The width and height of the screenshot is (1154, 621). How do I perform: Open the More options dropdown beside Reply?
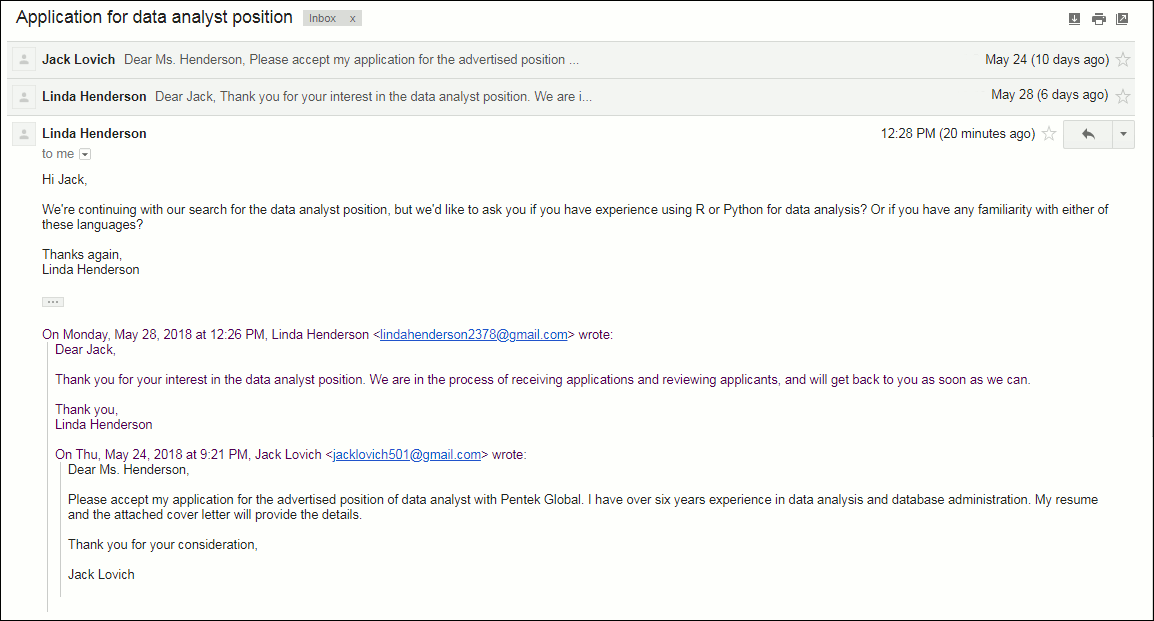click(1123, 134)
